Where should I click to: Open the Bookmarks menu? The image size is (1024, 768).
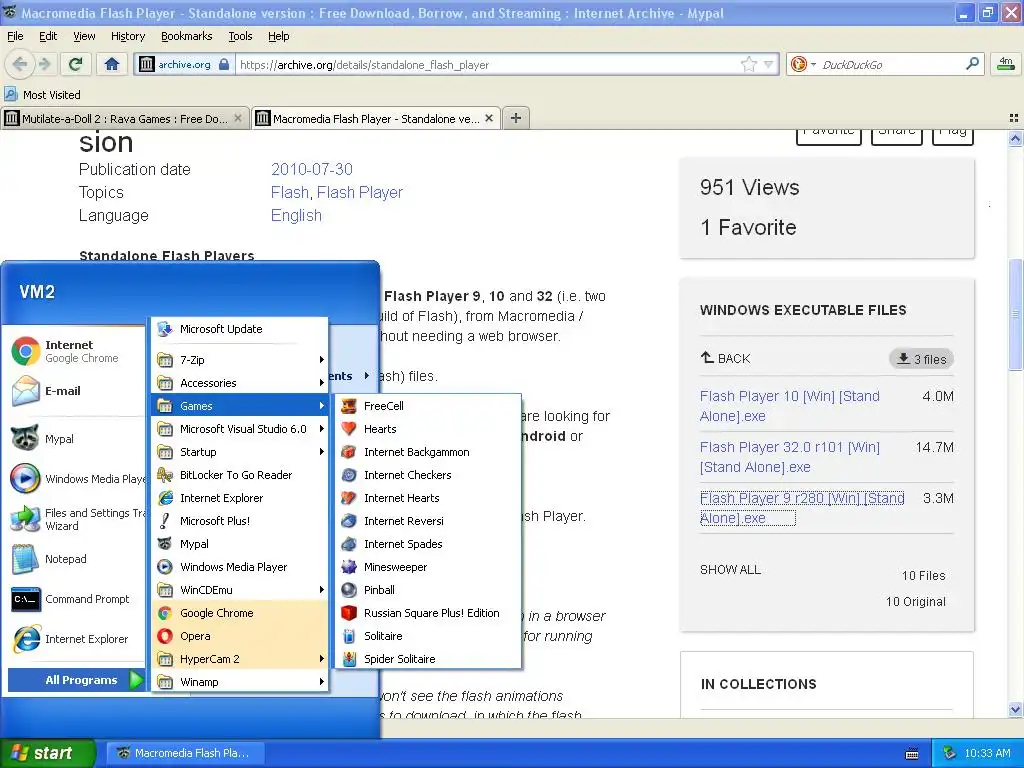[x=187, y=36]
